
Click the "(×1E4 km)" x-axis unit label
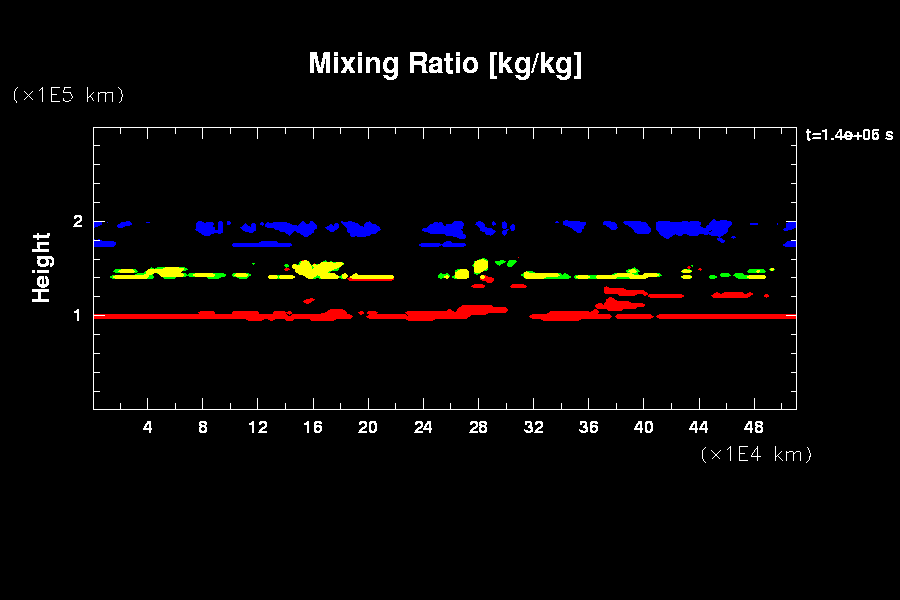pyautogui.click(x=756, y=454)
